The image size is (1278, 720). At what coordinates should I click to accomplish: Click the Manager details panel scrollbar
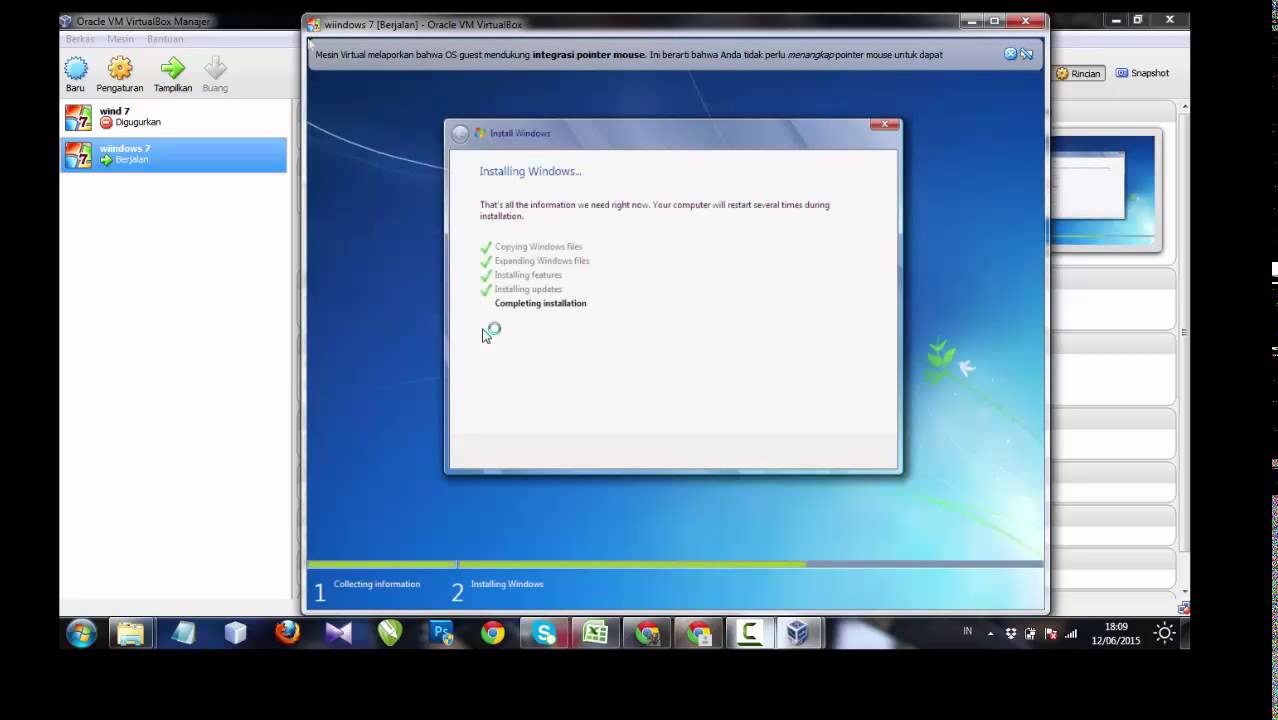tap(1184, 330)
